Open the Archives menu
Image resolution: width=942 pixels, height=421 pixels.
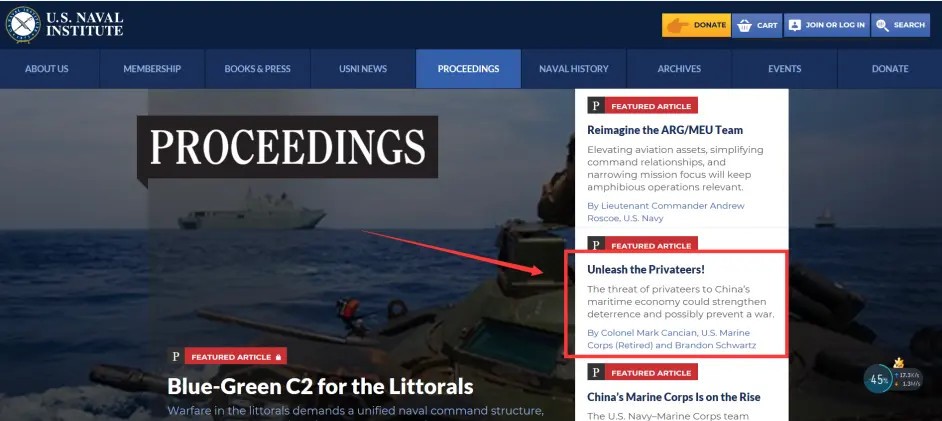click(679, 69)
